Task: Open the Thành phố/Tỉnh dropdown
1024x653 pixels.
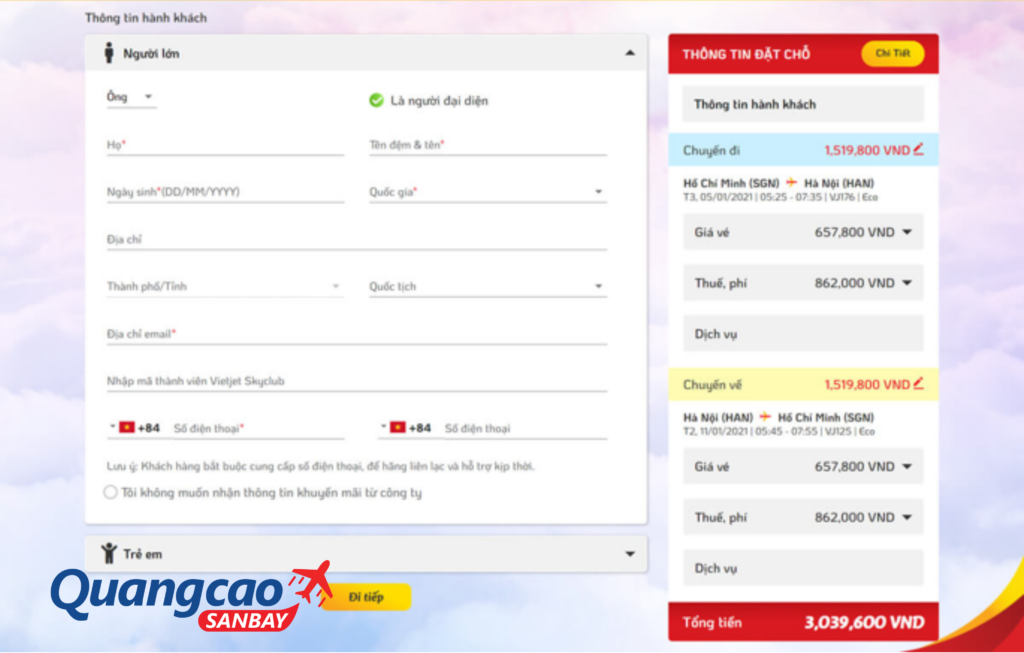Action: point(225,287)
